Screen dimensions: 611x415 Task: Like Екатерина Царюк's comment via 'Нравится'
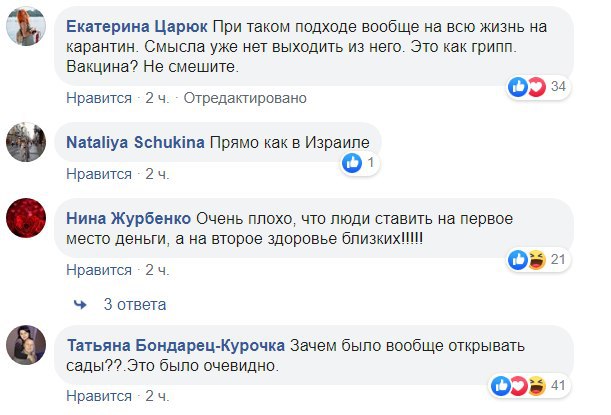(99, 98)
